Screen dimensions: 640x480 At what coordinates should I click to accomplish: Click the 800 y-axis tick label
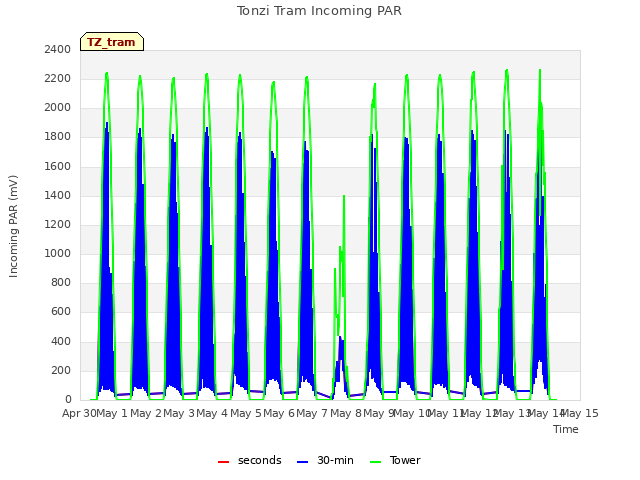(61, 282)
